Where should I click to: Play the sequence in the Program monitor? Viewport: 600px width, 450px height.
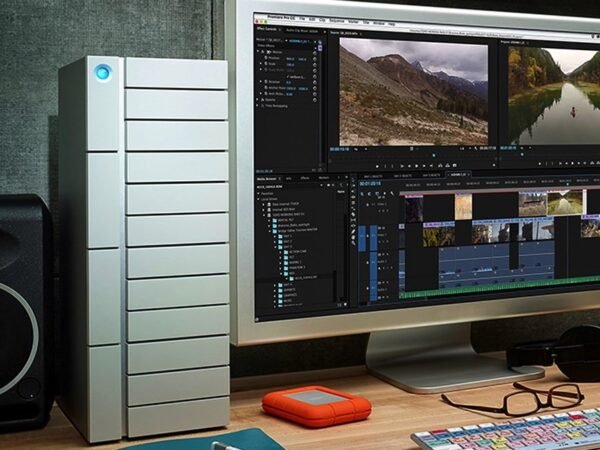(572, 163)
